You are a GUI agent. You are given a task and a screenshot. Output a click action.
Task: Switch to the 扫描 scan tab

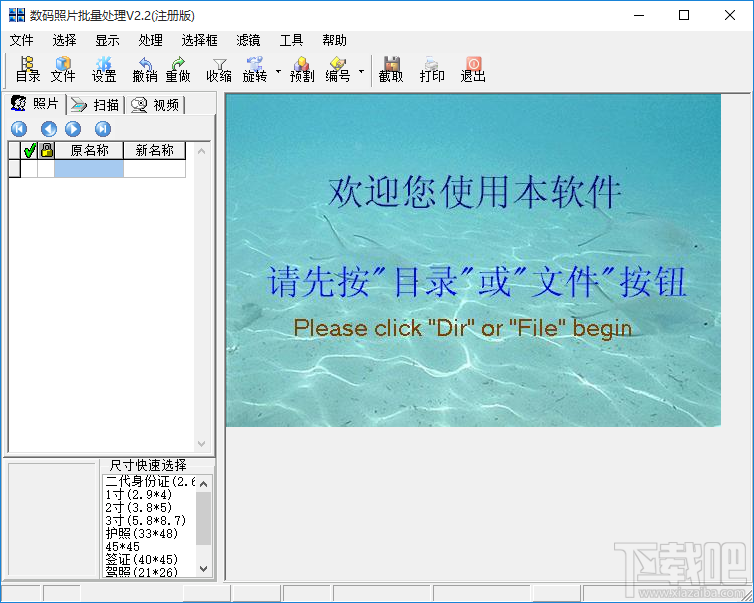tap(96, 105)
